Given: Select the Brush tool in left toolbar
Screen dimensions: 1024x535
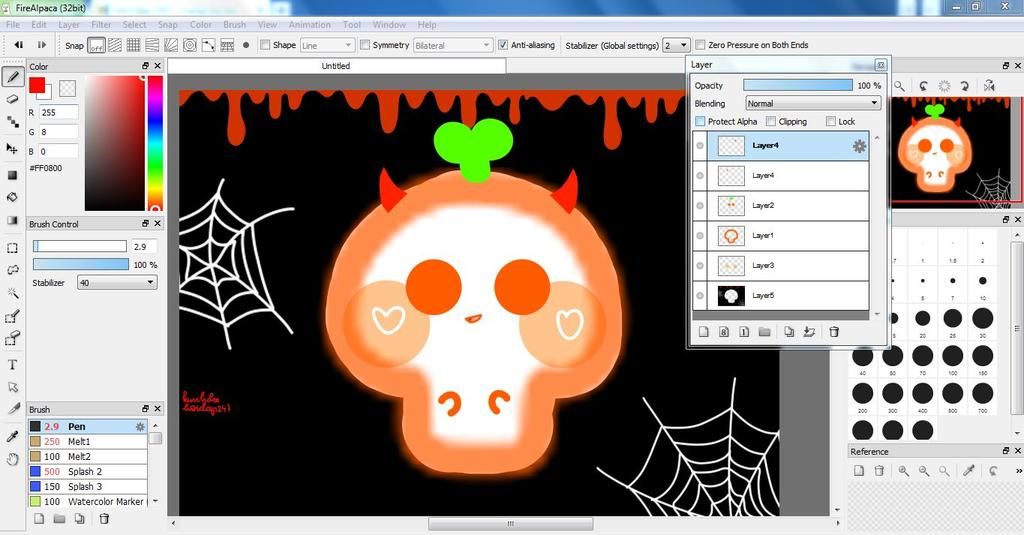Looking at the screenshot, I should (12, 76).
